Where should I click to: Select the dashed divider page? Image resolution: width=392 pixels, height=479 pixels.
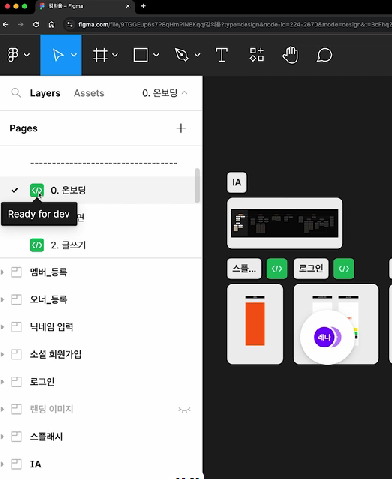click(x=103, y=163)
